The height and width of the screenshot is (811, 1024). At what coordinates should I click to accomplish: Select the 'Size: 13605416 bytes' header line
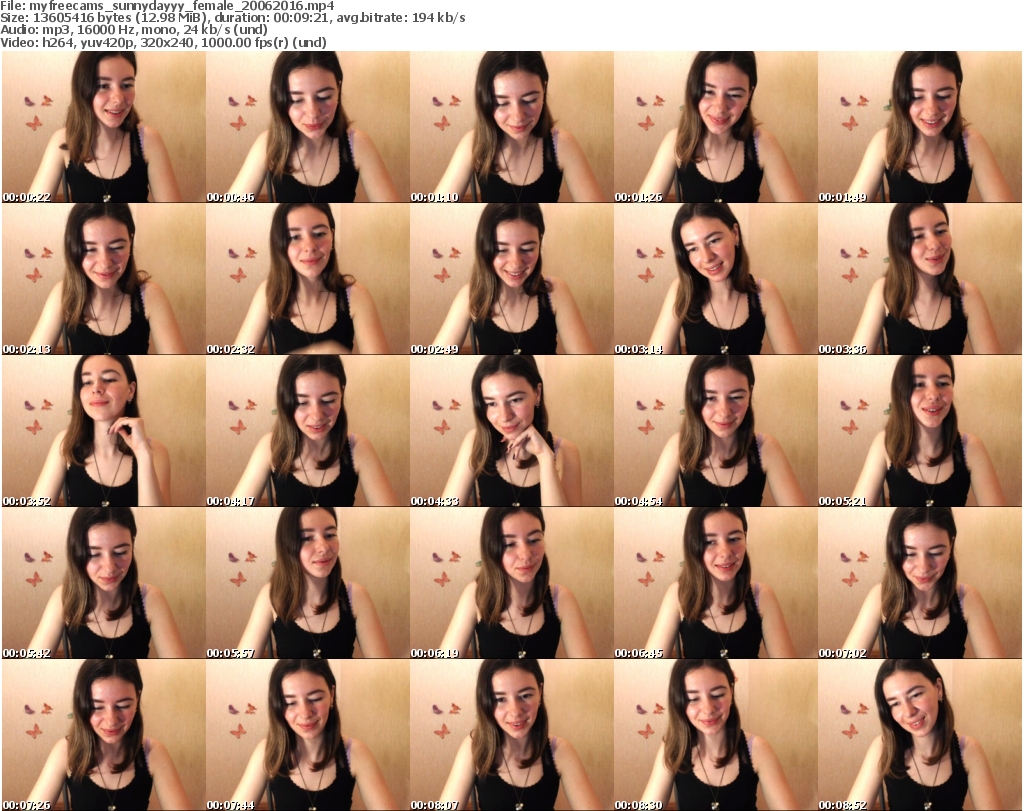click(x=232, y=18)
